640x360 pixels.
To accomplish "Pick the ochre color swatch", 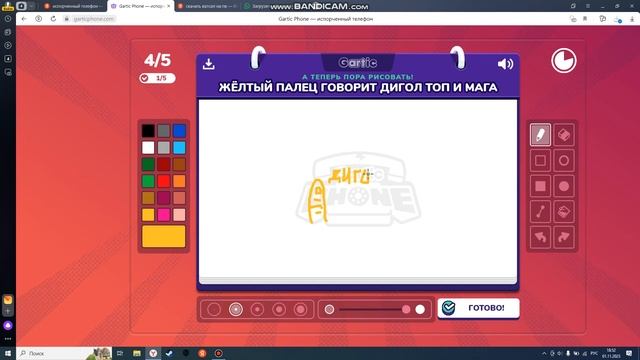I will [x=148, y=198].
